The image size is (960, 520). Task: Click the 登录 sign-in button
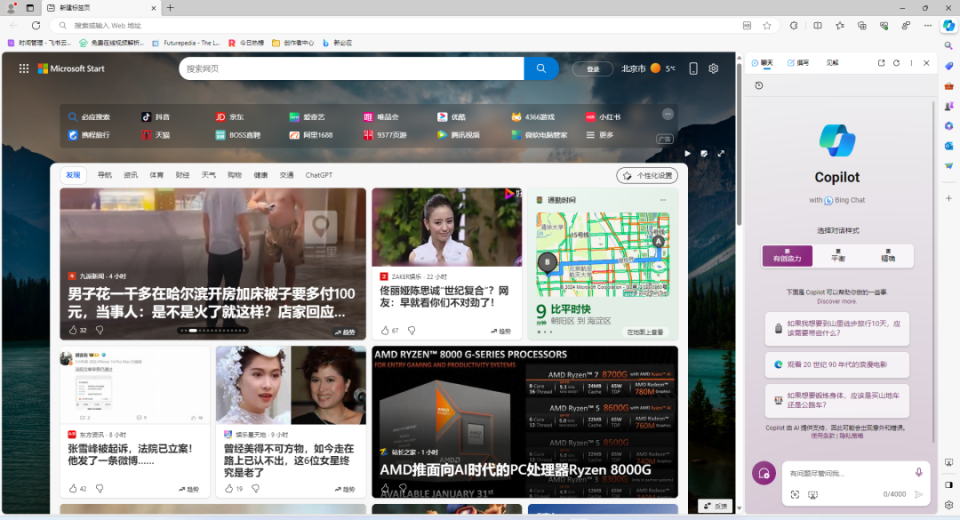tap(593, 69)
